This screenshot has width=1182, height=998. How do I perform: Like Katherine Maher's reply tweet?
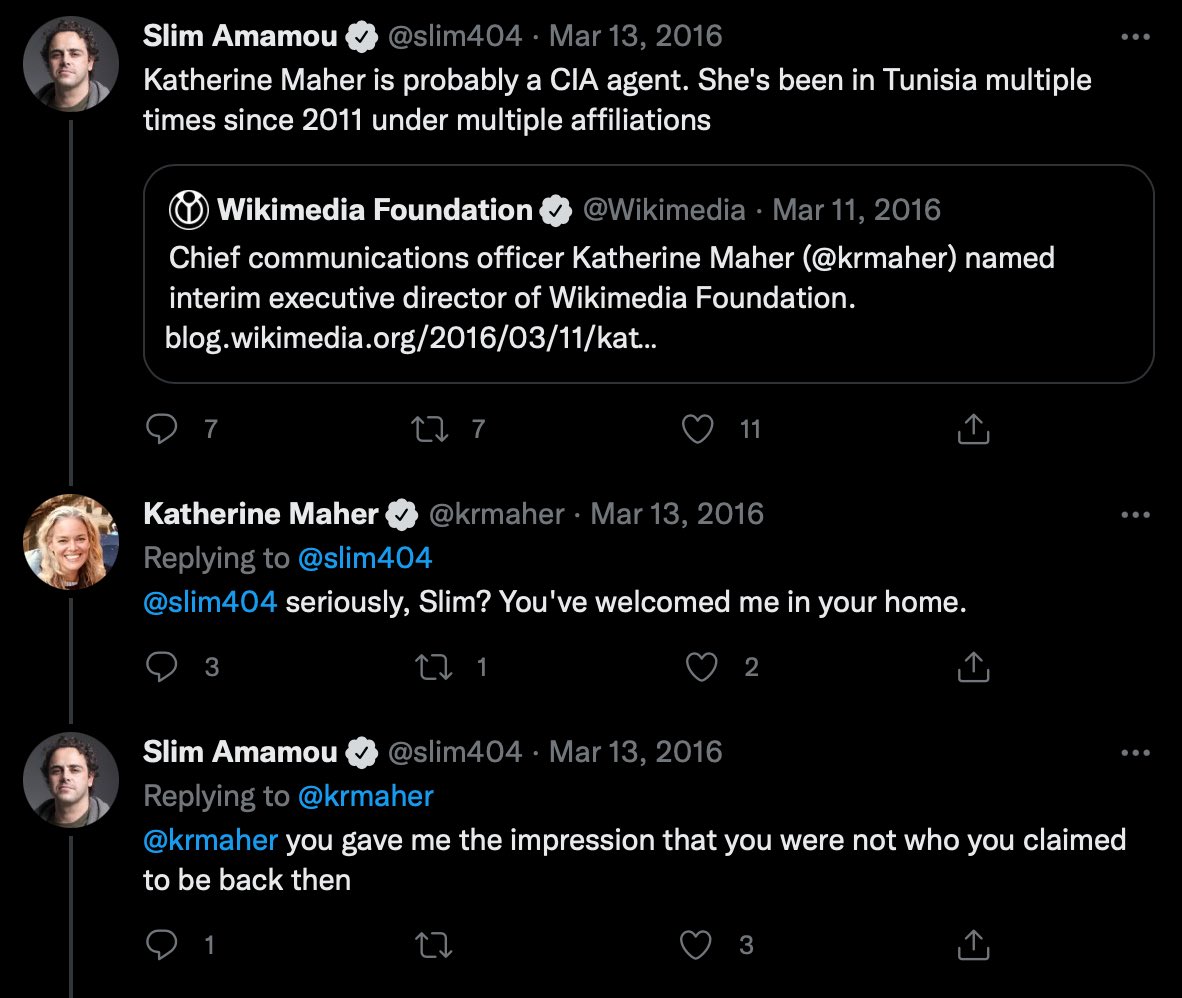click(x=701, y=667)
